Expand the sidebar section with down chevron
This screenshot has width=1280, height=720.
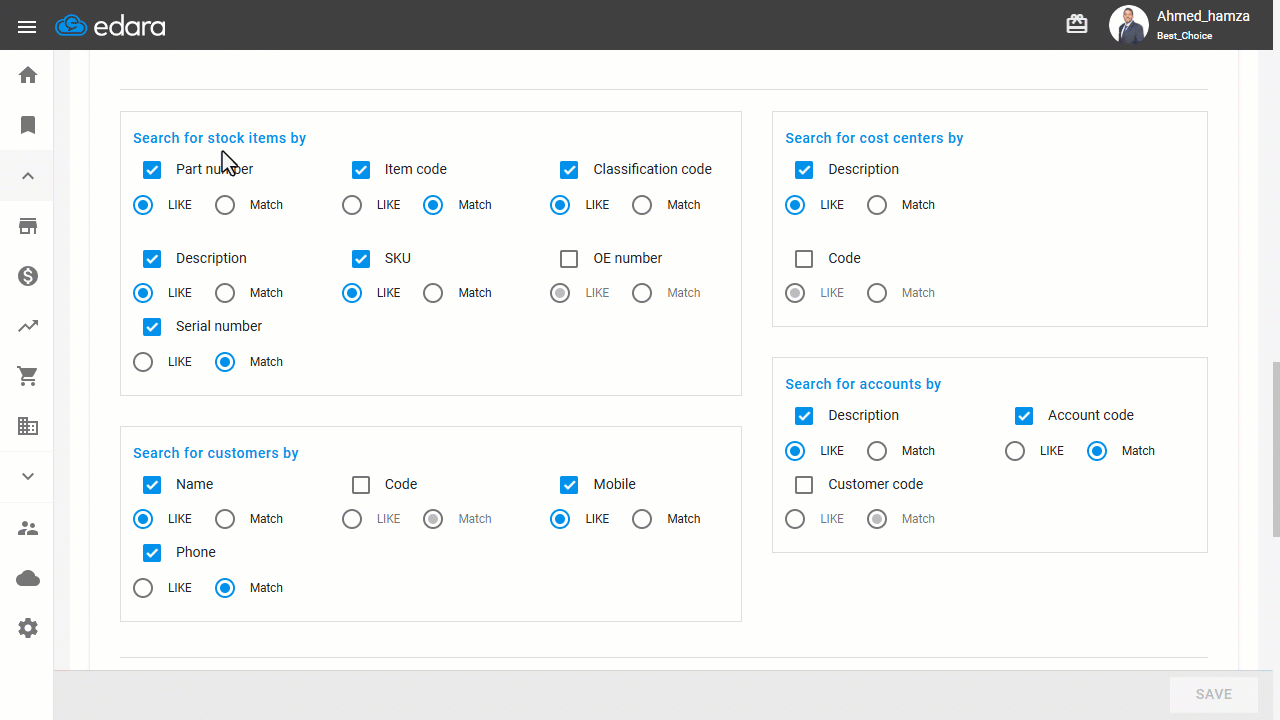[28, 476]
